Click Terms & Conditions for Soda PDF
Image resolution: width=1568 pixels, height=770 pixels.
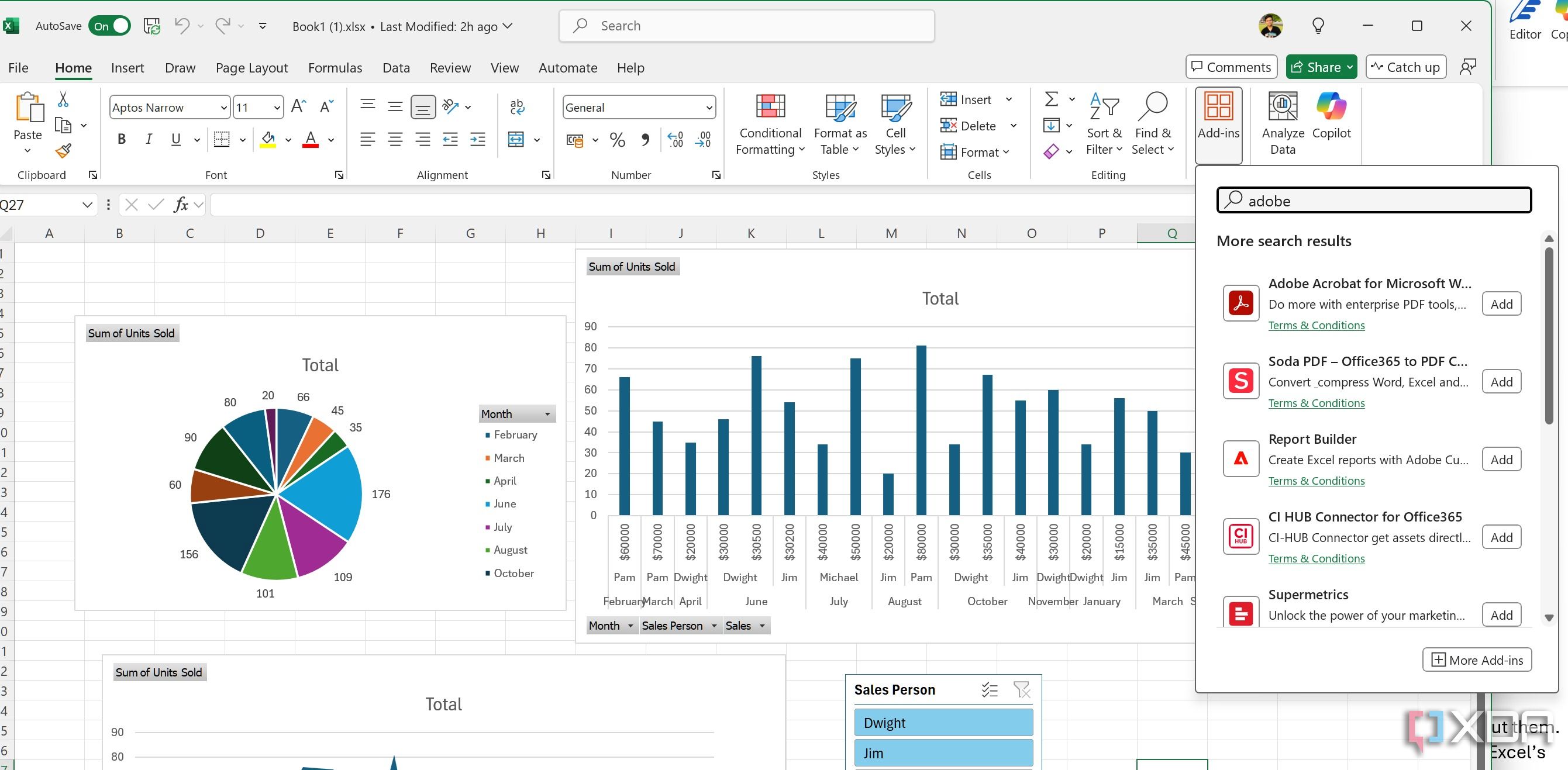tap(1315, 403)
